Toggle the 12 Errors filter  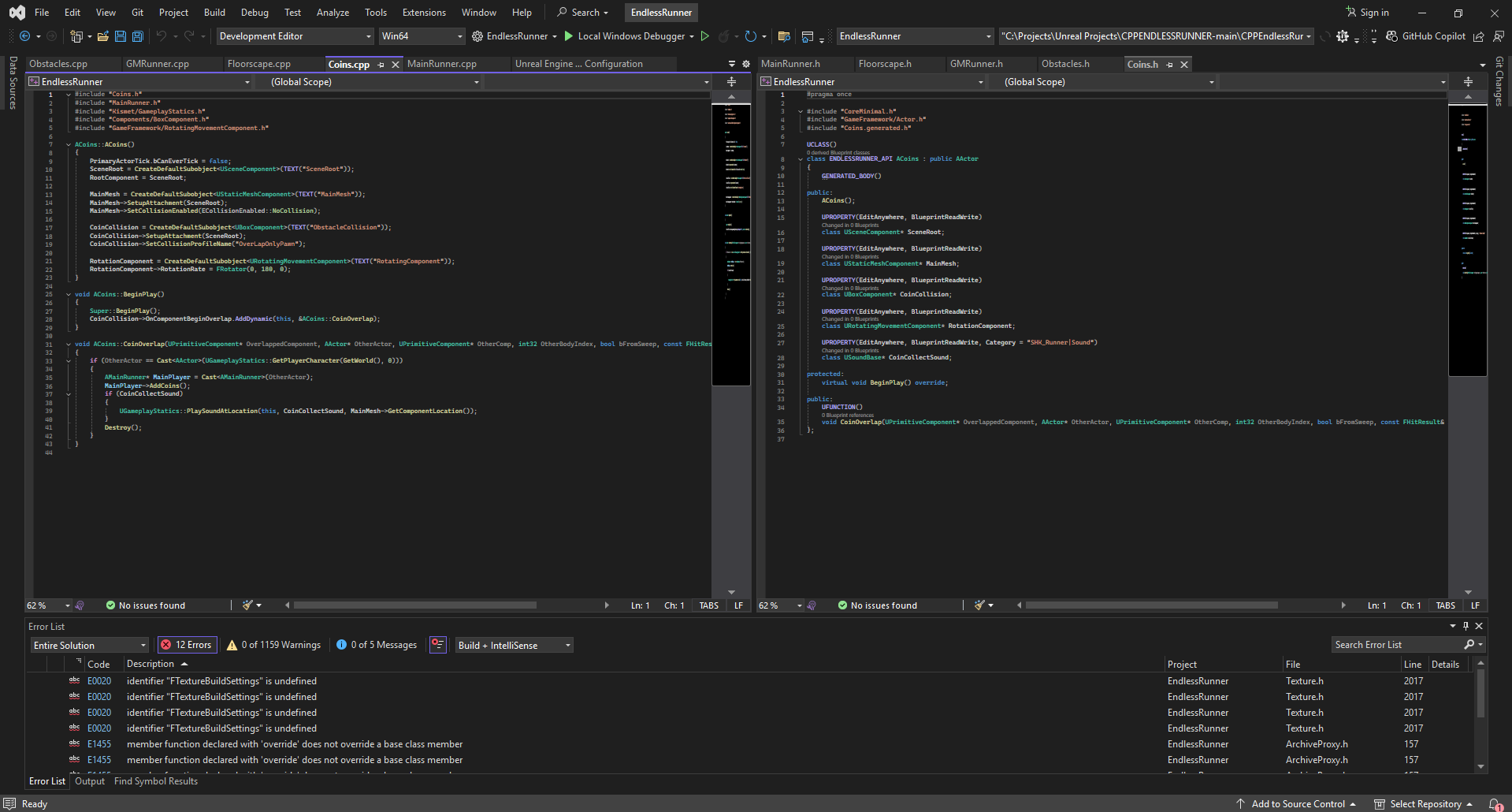[187, 645]
